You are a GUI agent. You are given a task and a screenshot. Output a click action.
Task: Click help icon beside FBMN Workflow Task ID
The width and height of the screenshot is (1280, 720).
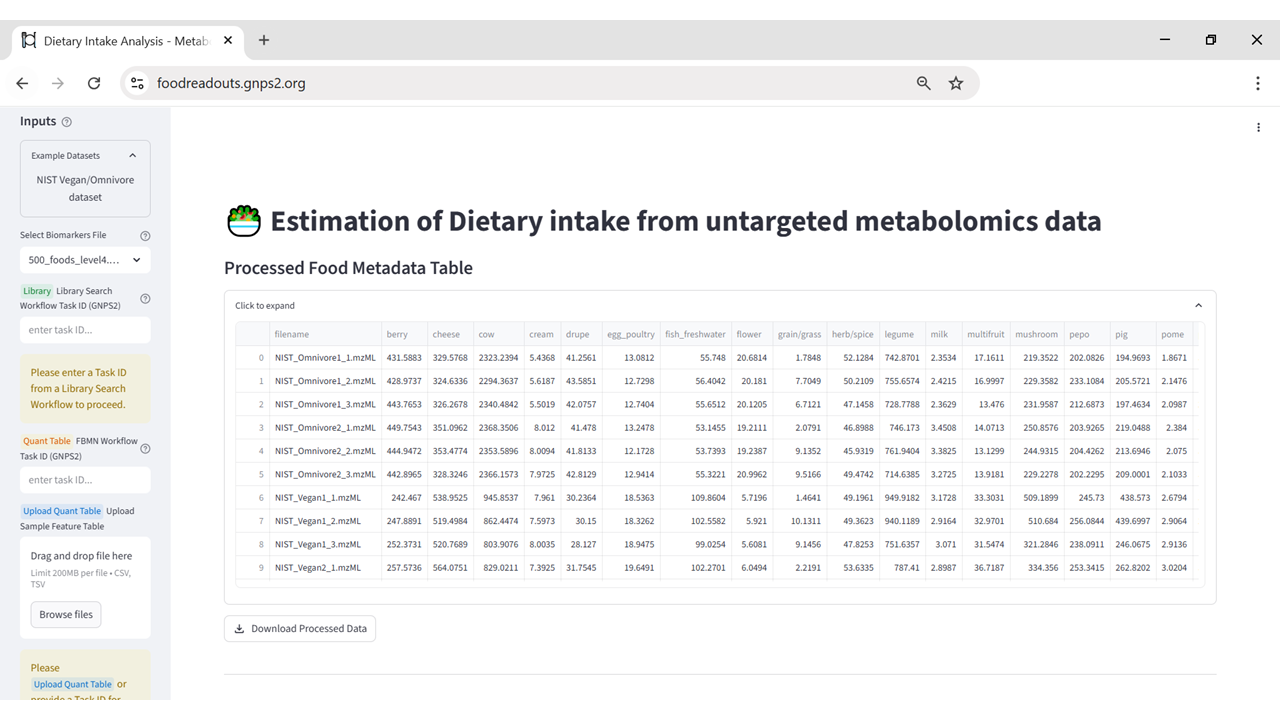[x=145, y=449]
